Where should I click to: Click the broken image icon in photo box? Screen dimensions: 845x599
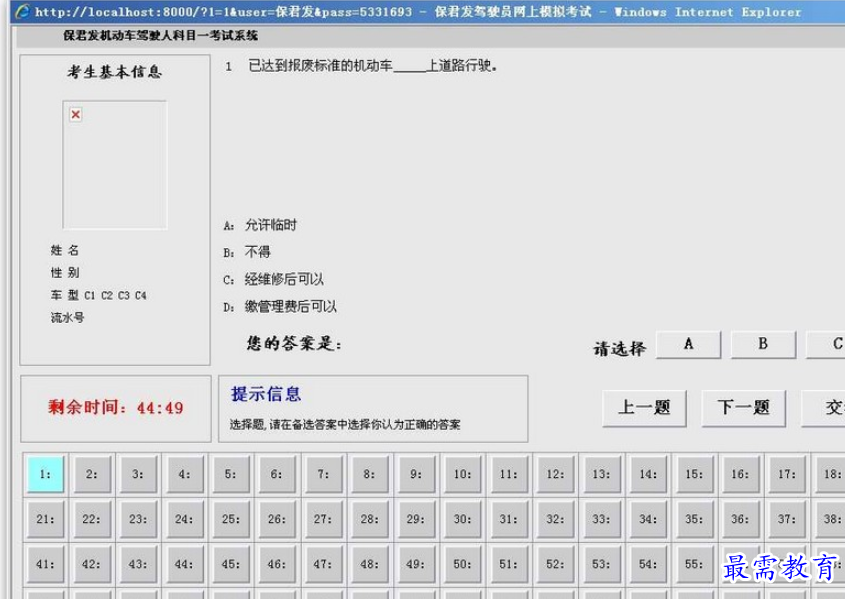(x=76, y=115)
